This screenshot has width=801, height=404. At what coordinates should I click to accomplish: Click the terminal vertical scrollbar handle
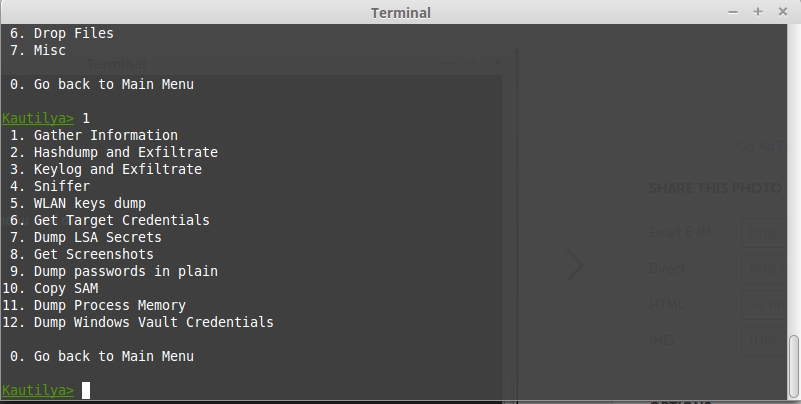[x=793, y=366]
